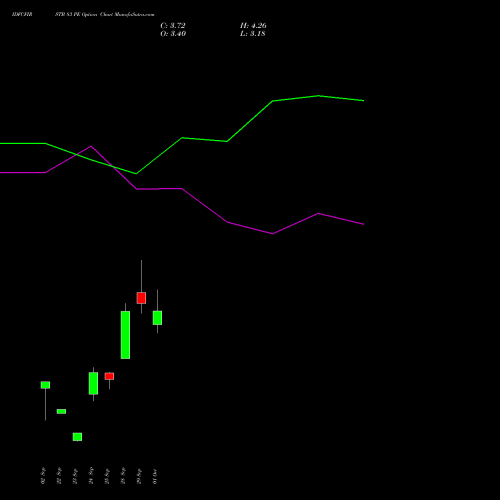The image size is (500, 500).
Task: Click the "24 Sep" date axis label
Action: [x=91, y=476]
